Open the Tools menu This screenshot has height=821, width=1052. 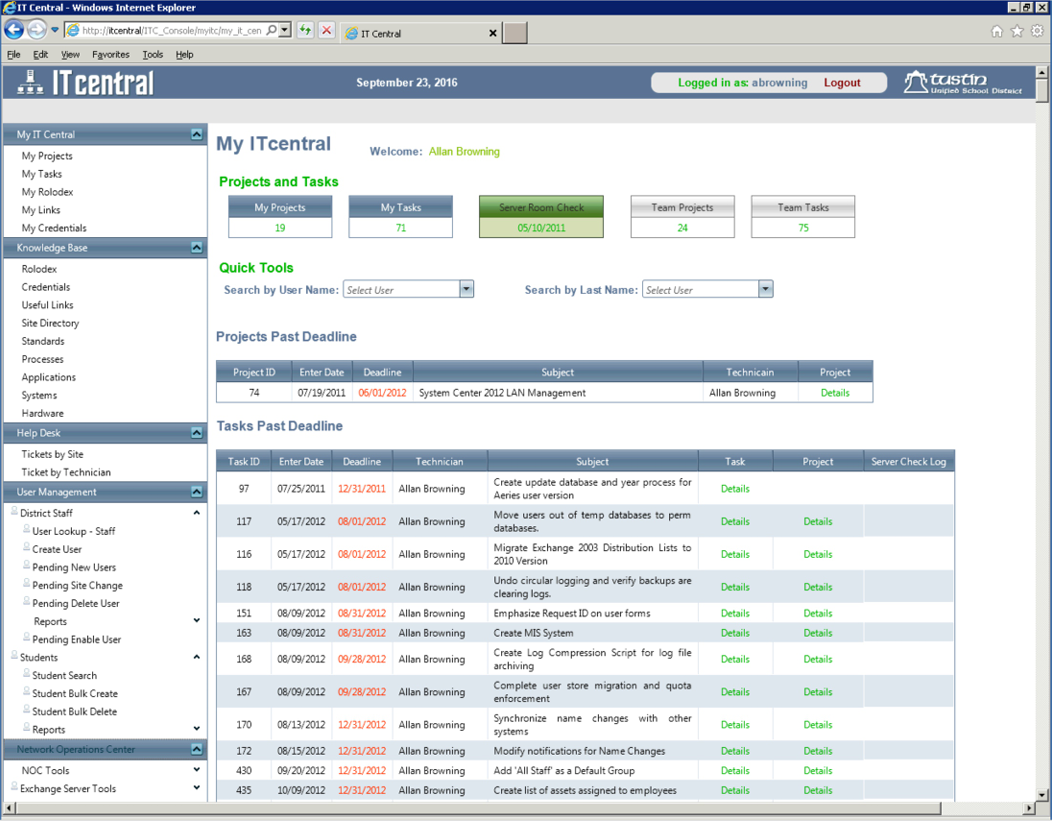tap(152, 54)
